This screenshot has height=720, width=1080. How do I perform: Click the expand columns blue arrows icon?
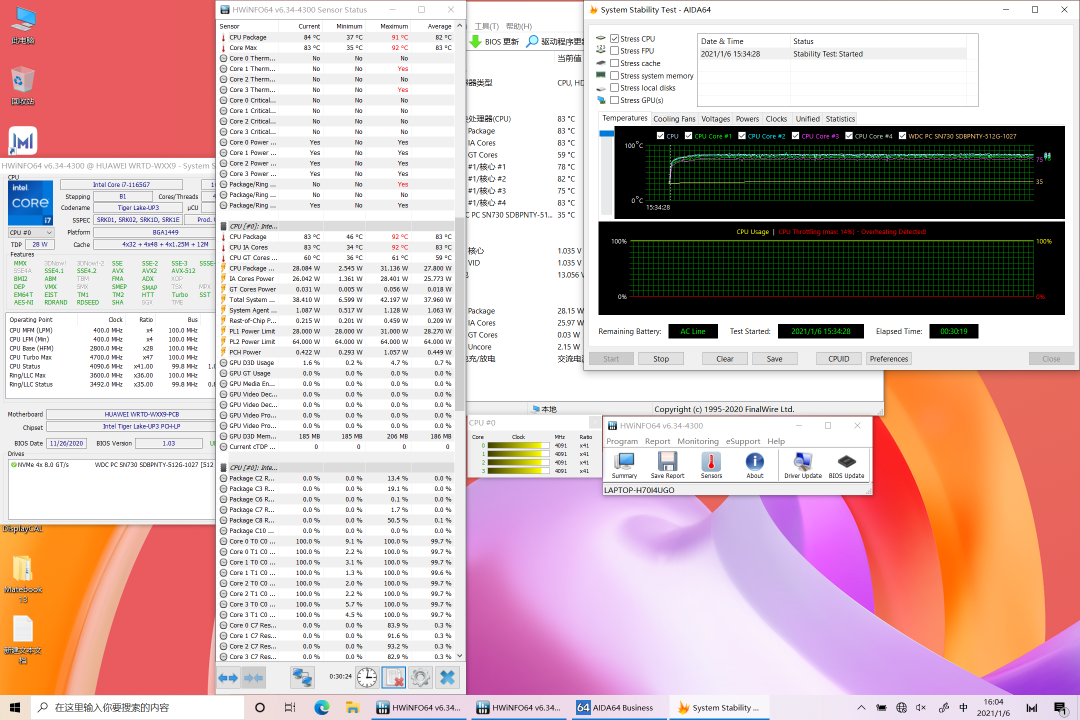click(228, 678)
